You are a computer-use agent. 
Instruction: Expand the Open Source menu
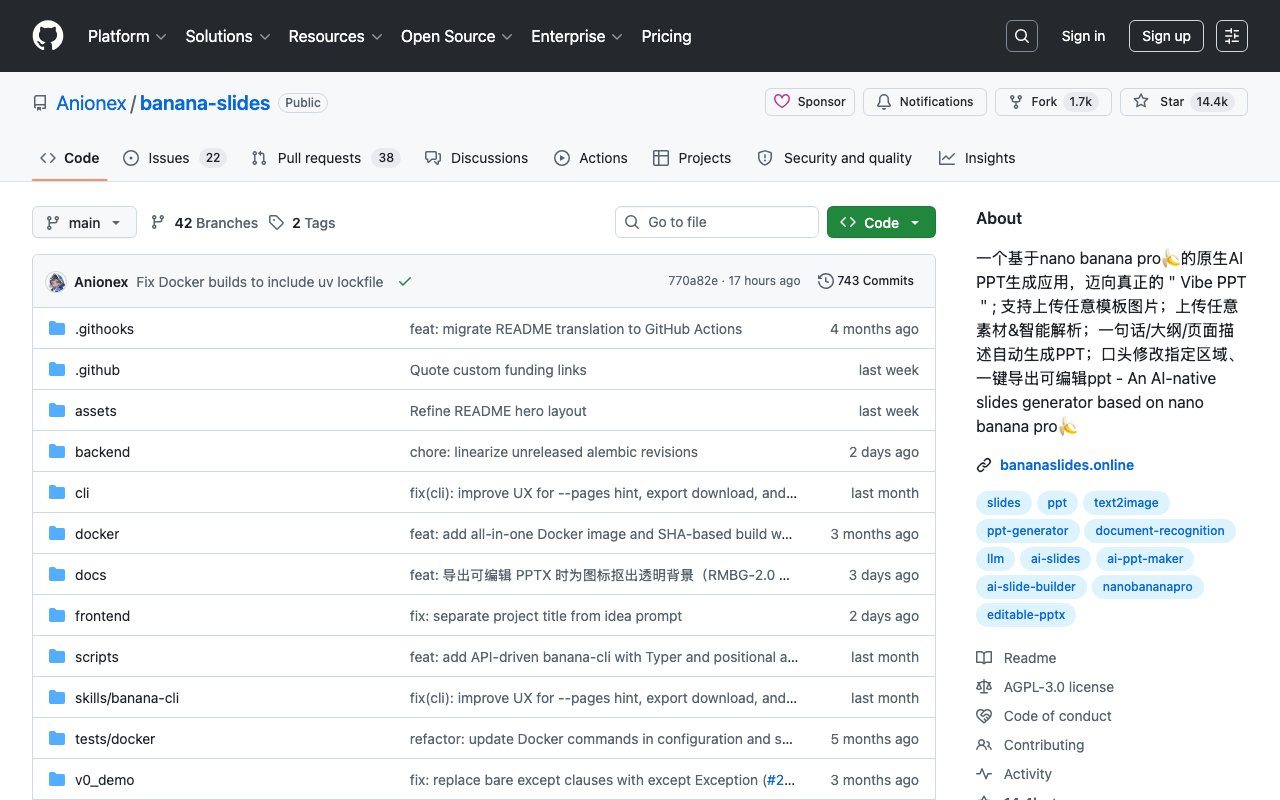pyautogui.click(x=457, y=36)
